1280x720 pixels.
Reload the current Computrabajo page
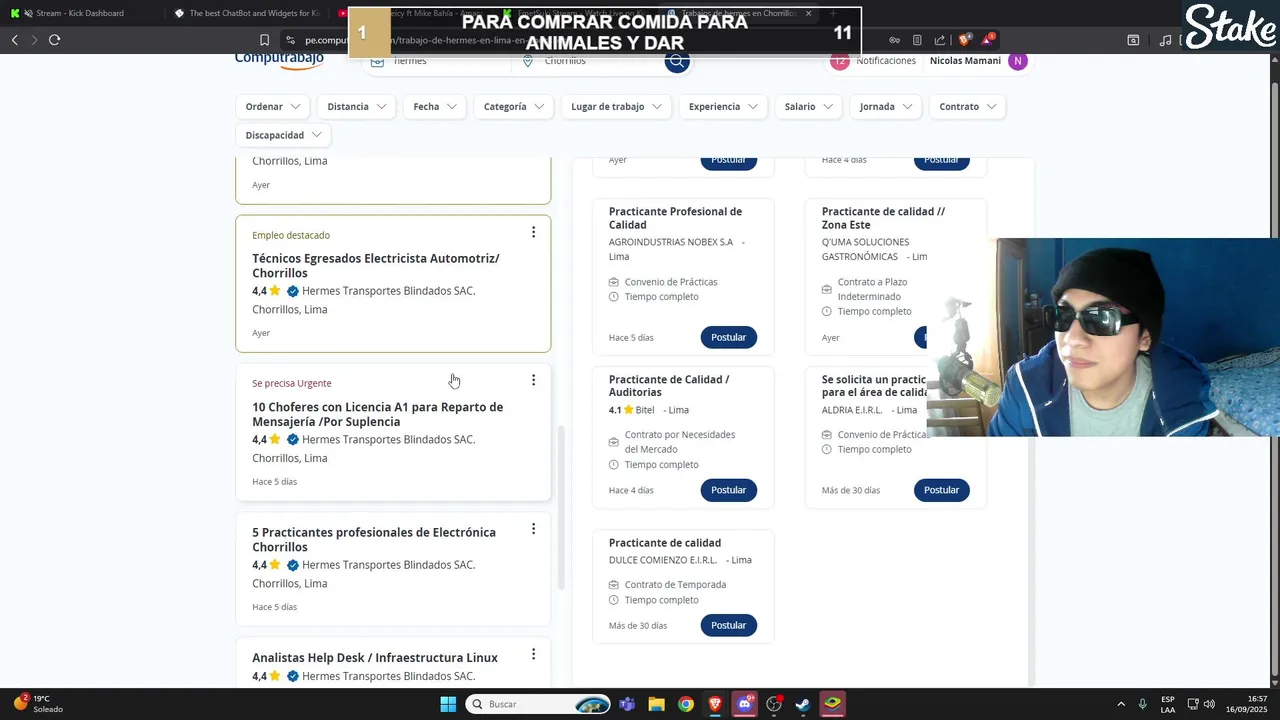(54, 40)
